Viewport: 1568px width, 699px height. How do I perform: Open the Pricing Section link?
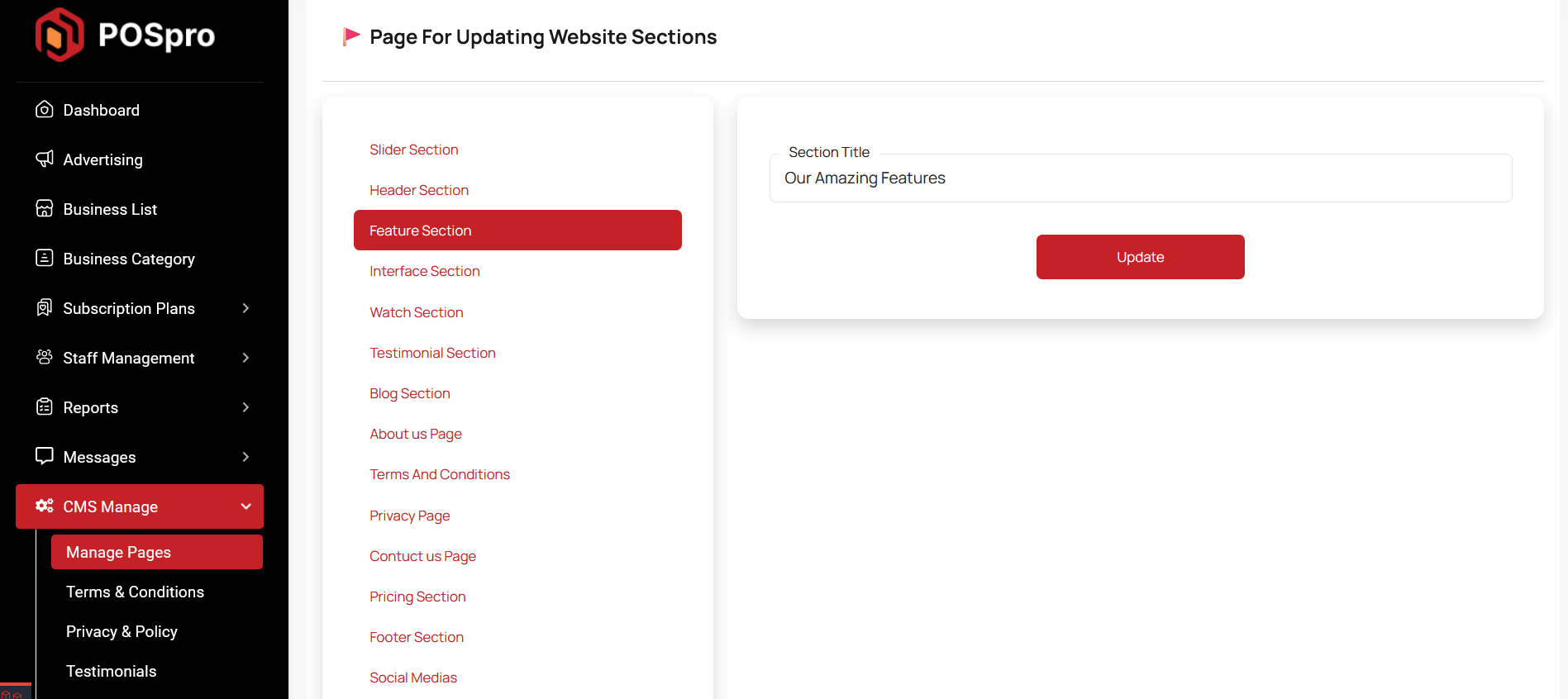click(x=417, y=597)
